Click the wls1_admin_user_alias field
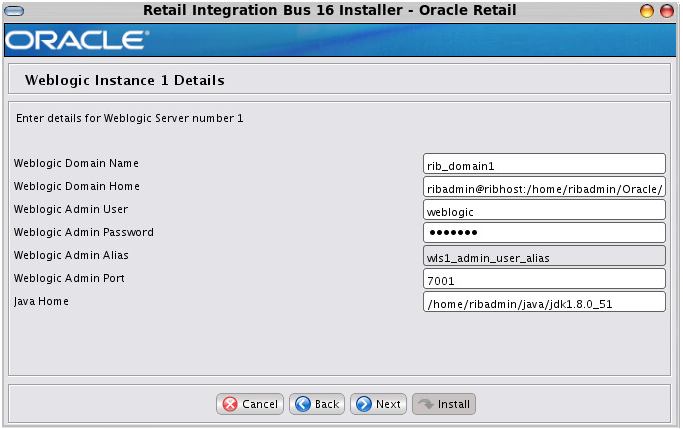The width and height of the screenshot is (683, 430). coord(544,256)
